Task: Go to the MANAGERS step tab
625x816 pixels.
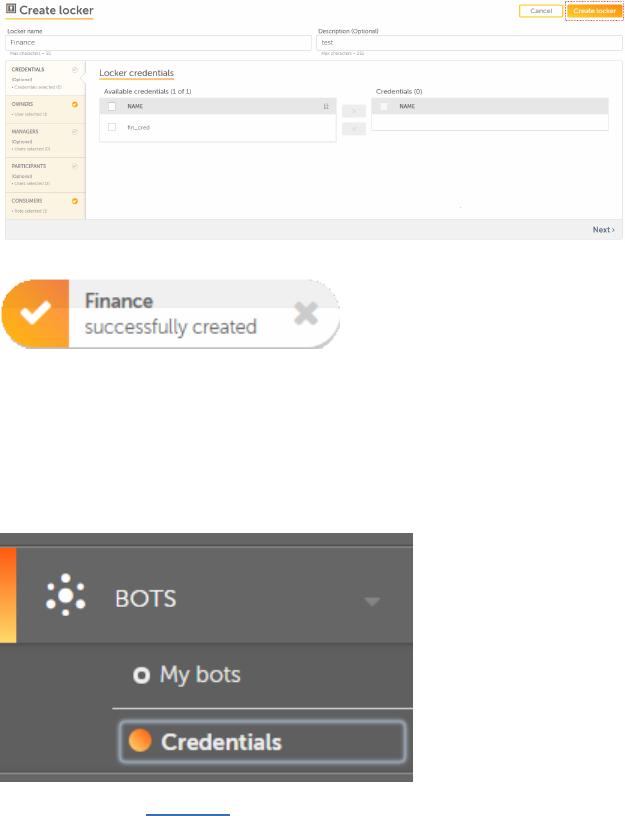Action: pos(45,141)
